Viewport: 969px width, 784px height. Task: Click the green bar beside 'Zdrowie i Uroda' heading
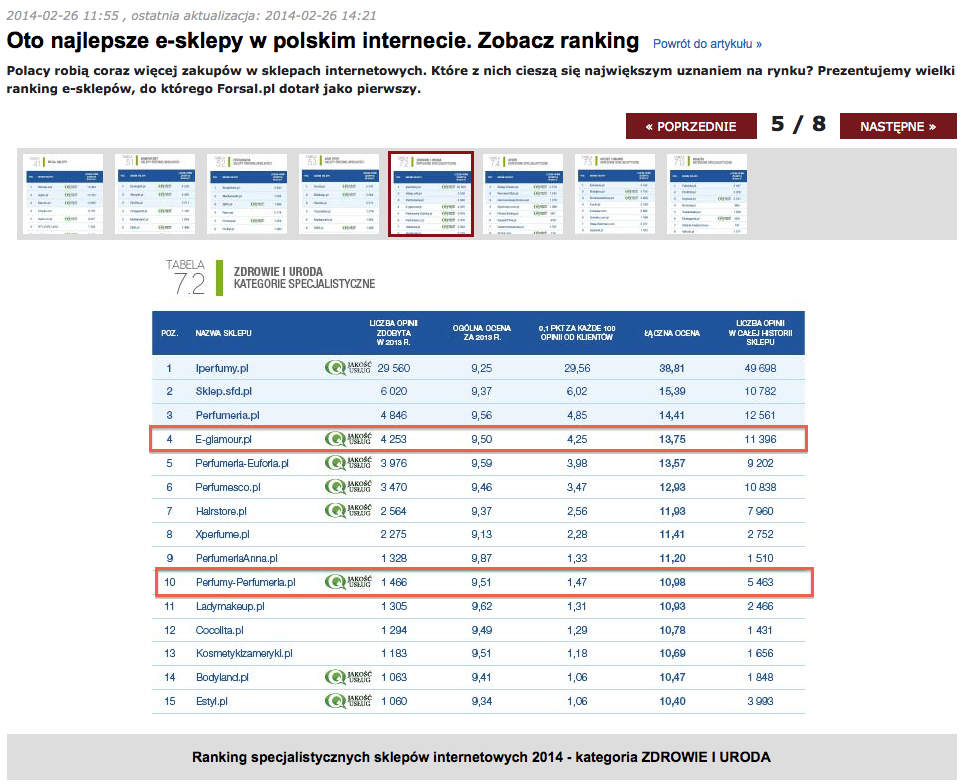click(x=219, y=277)
